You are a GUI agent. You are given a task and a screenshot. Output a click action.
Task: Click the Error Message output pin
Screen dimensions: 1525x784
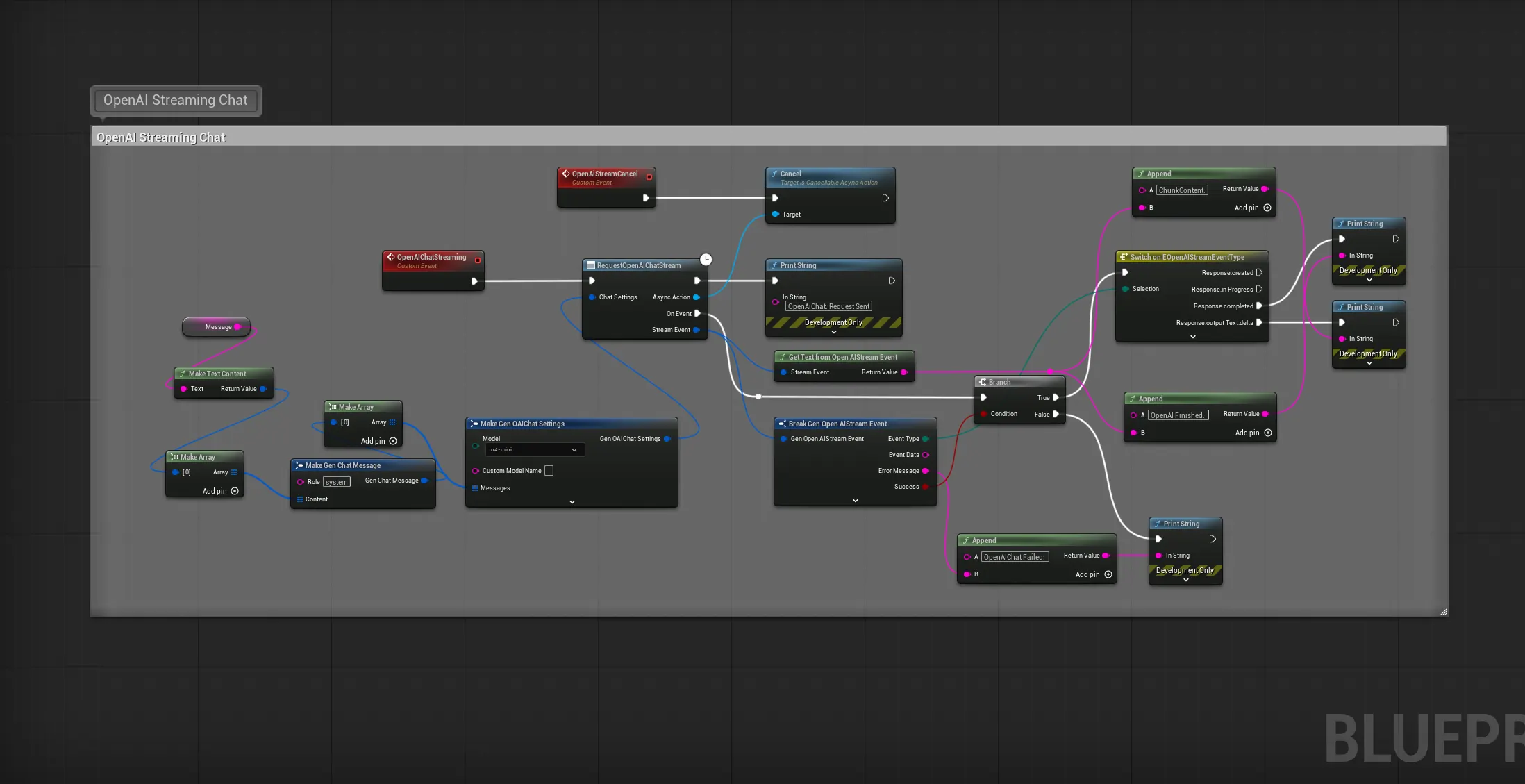925,471
